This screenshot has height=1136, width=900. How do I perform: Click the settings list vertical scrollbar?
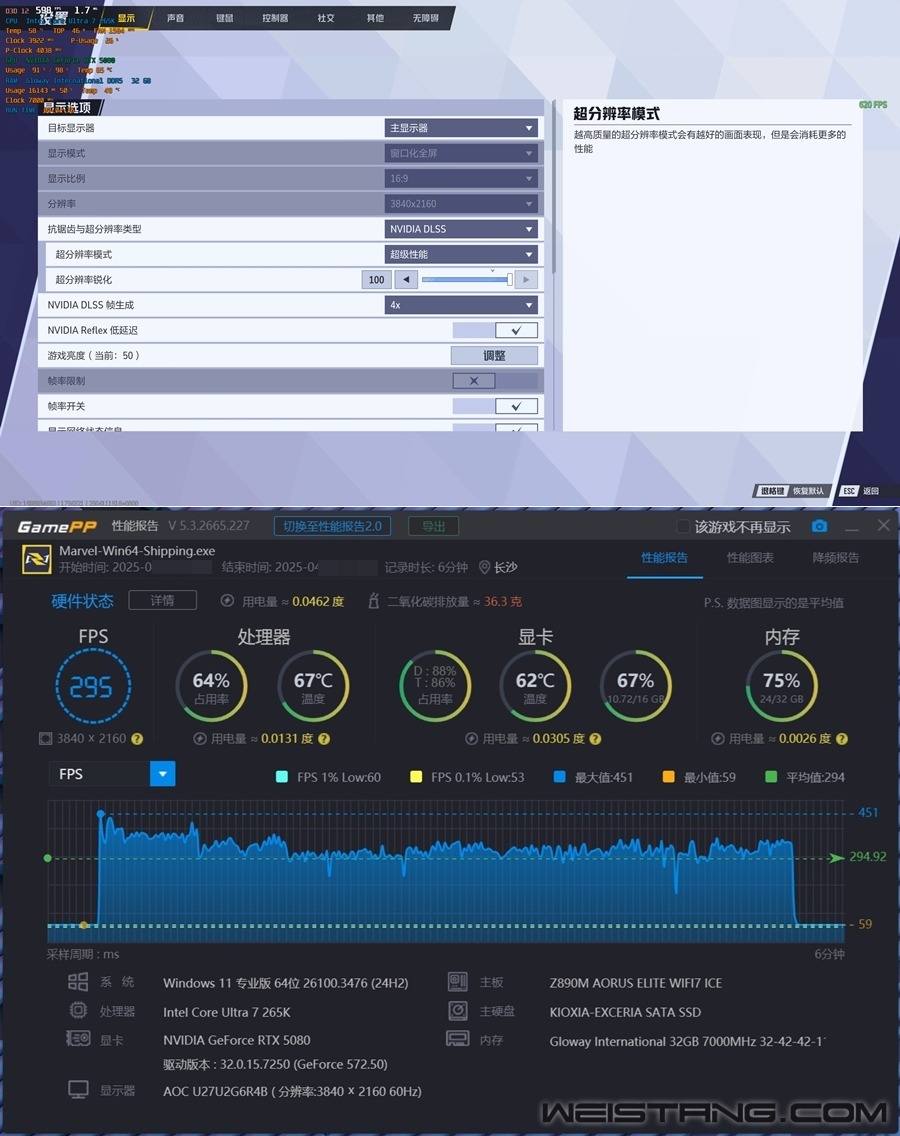(554, 188)
